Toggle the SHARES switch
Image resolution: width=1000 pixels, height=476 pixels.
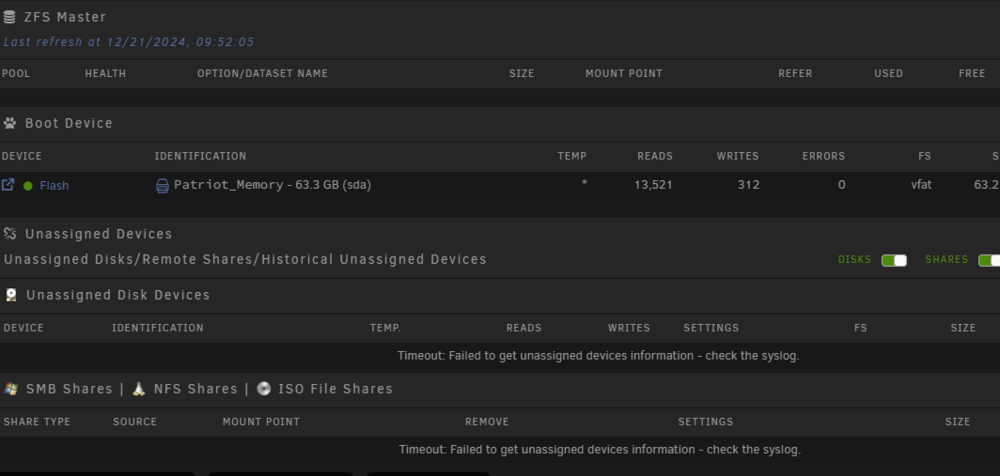click(989, 260)
